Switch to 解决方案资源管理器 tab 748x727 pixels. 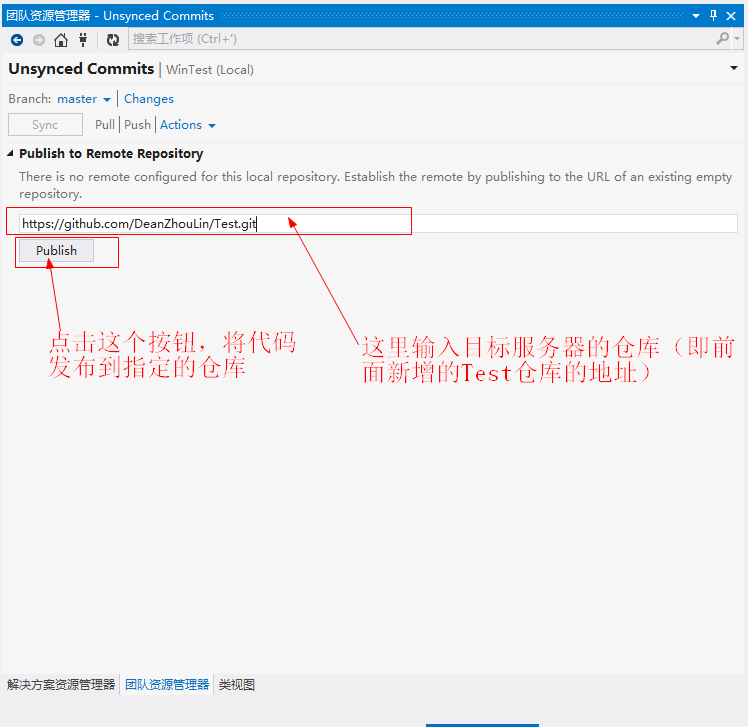(x=61, y=685)
